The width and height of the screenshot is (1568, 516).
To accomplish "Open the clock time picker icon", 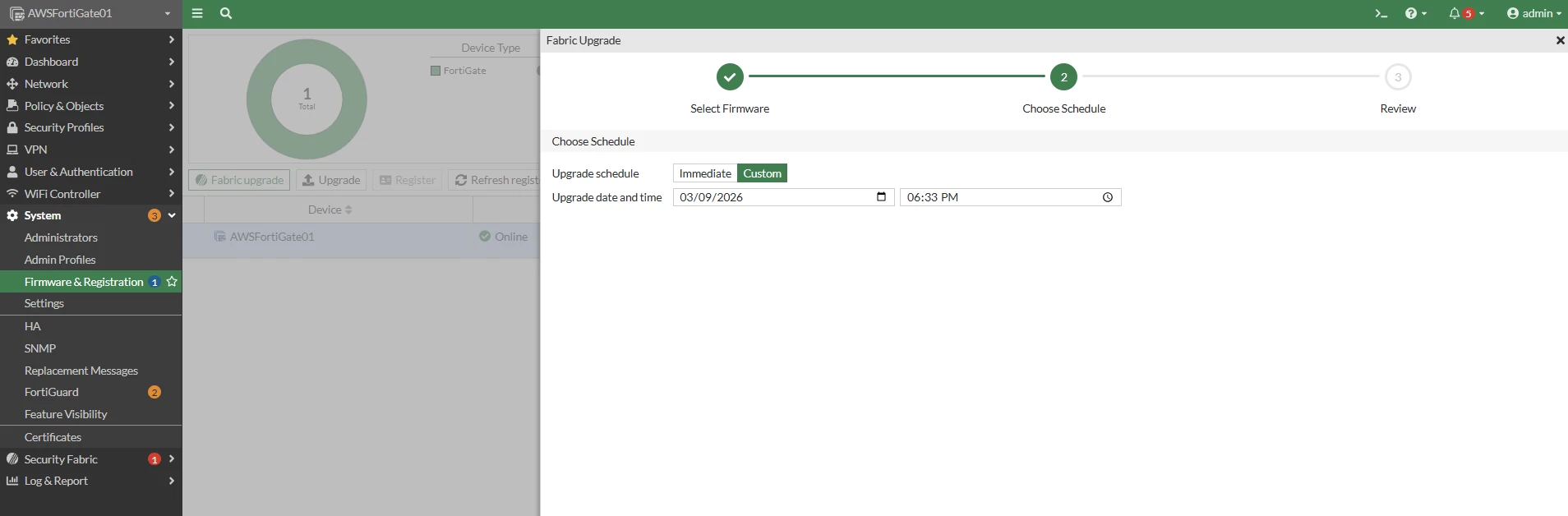I will click(x=1107, y=197).
